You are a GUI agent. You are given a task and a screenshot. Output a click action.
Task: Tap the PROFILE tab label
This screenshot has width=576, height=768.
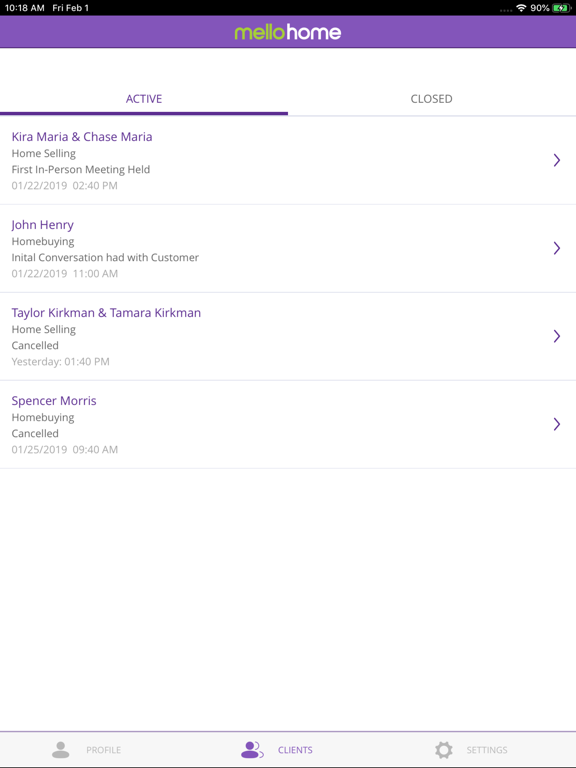pyautogui.click(x=103, y=750)
